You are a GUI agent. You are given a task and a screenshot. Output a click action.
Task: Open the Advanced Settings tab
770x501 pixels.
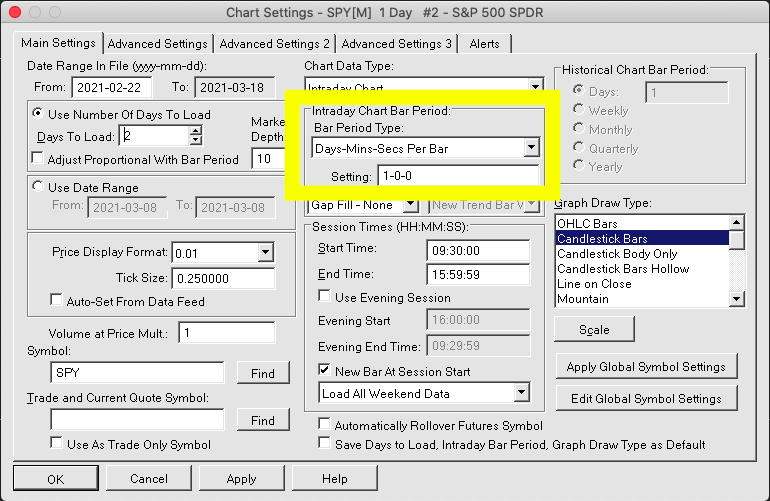click(158, 44)
